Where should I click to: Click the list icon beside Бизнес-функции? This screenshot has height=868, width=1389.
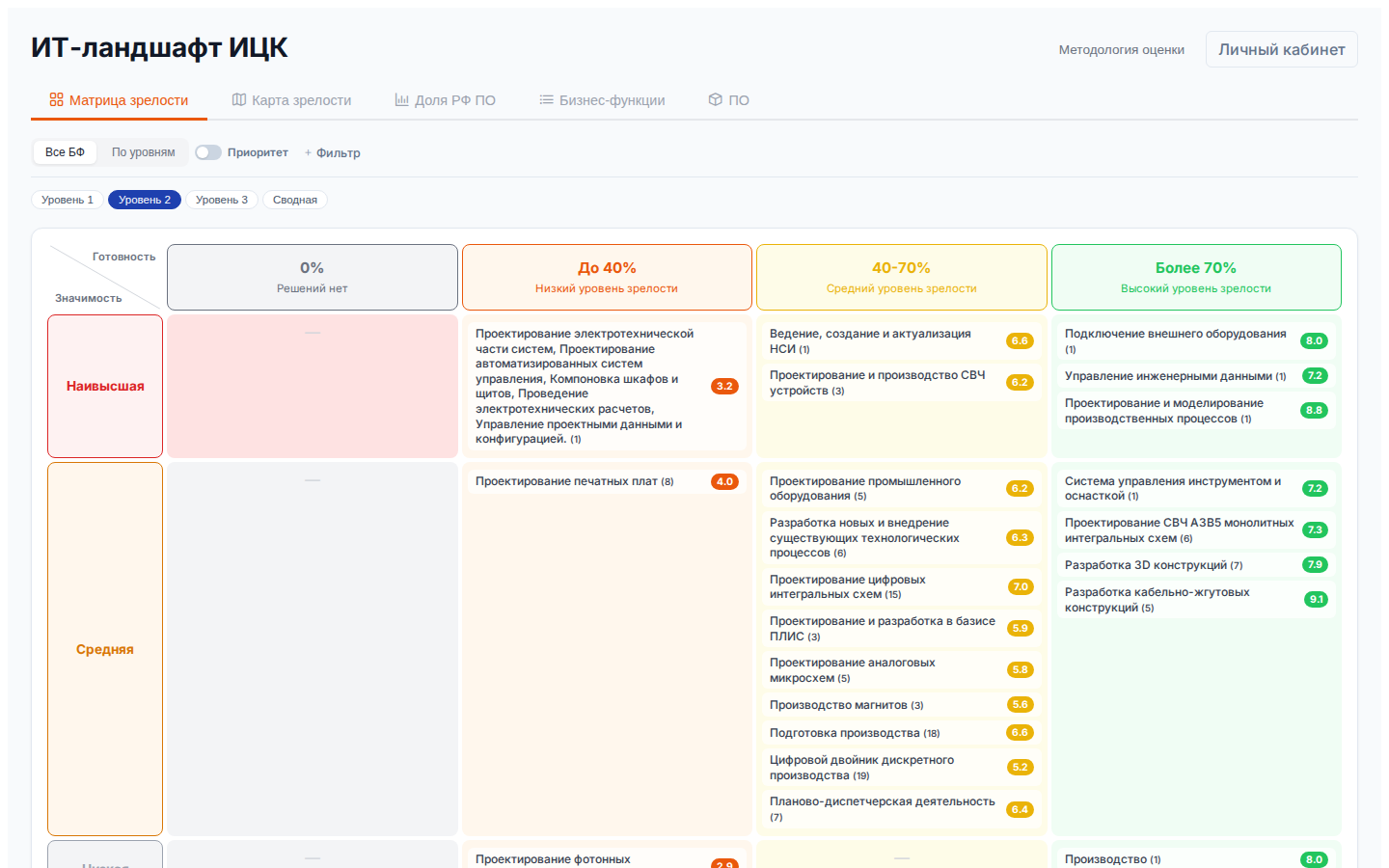click(546, 99)
